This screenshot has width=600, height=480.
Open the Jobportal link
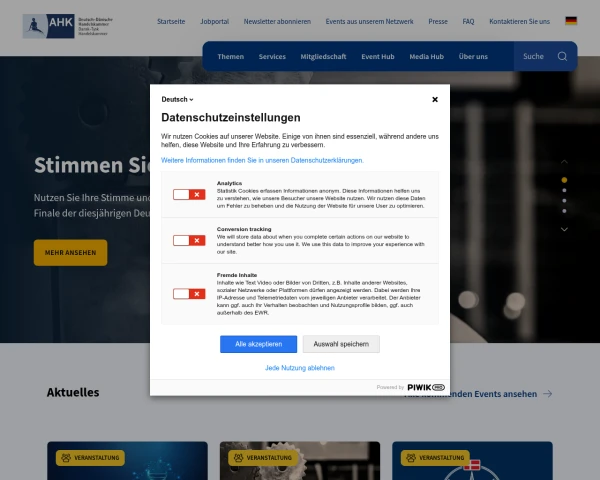(x=214, y=21)
